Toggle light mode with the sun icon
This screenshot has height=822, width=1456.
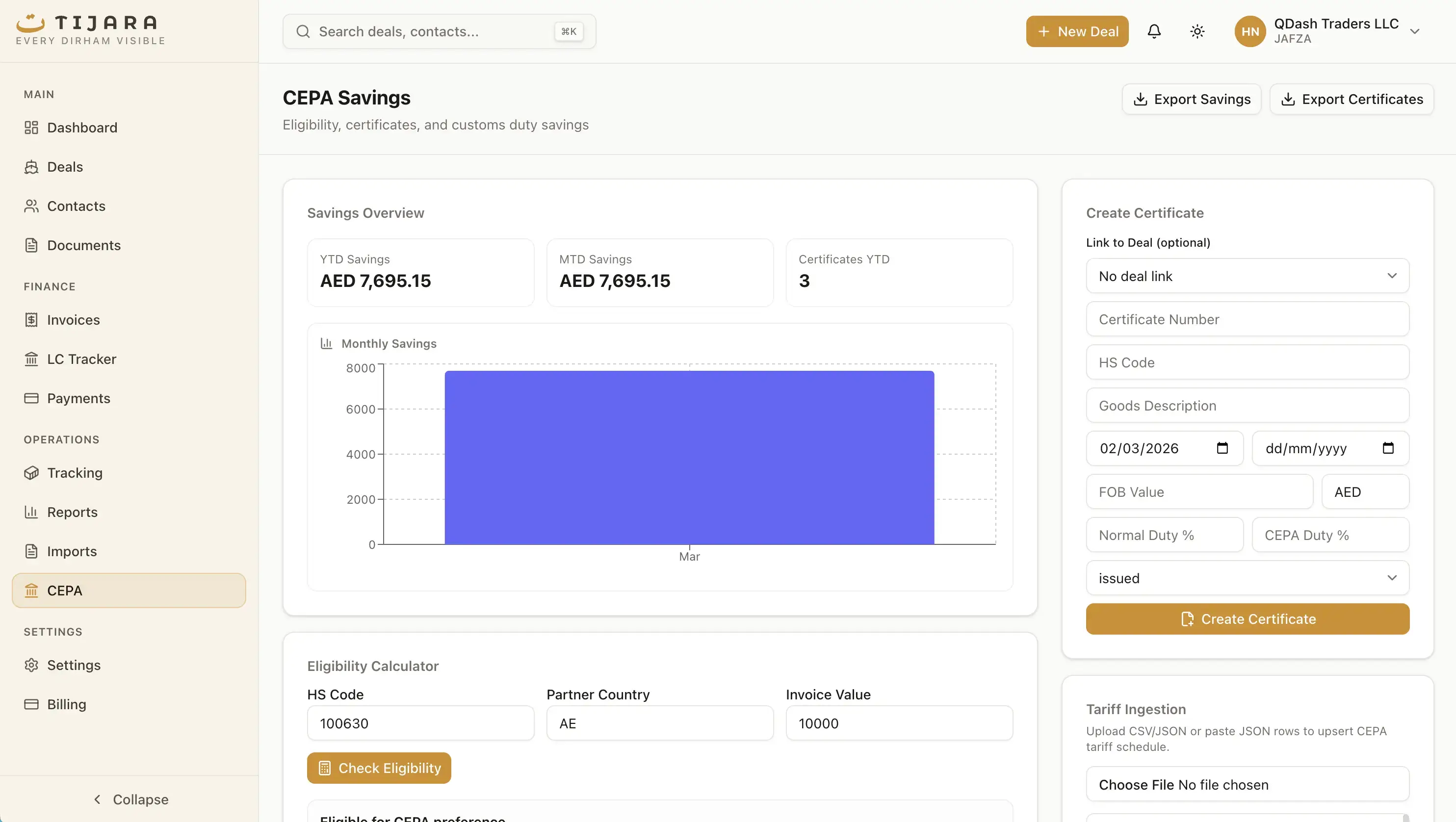(x=1196, y=31)
